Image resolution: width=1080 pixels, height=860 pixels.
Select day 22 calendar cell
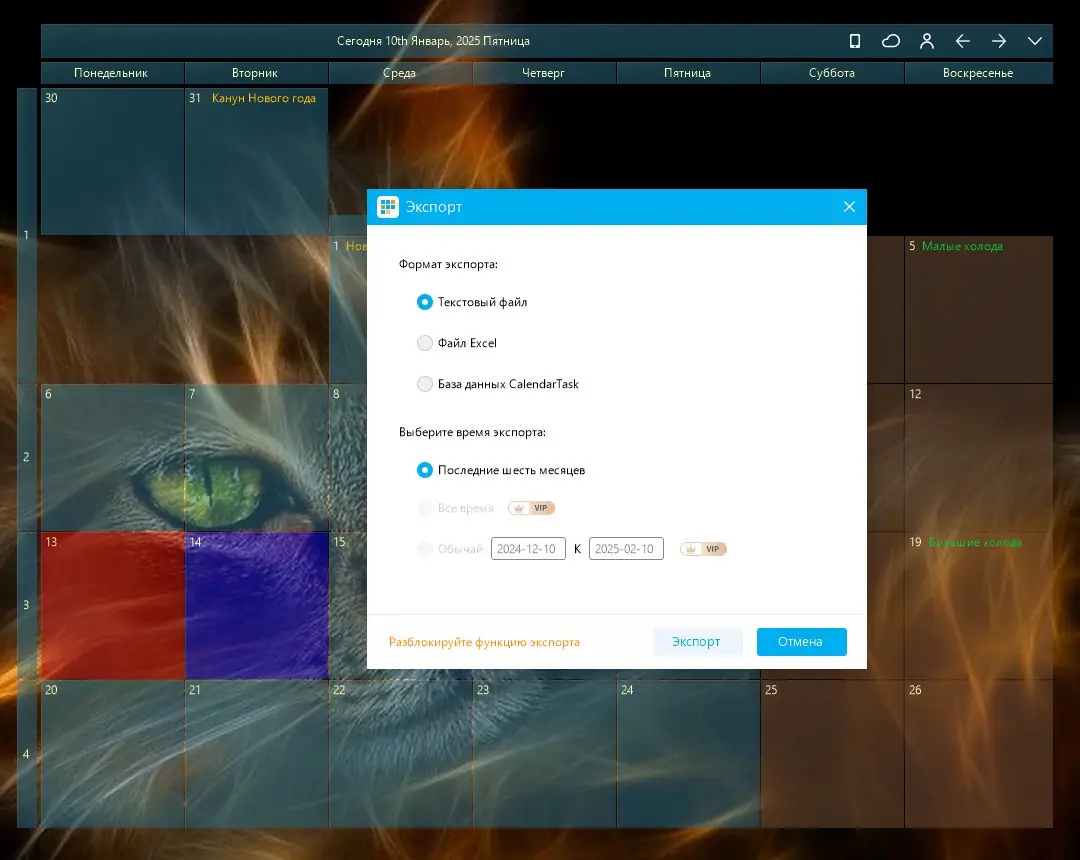400,753
